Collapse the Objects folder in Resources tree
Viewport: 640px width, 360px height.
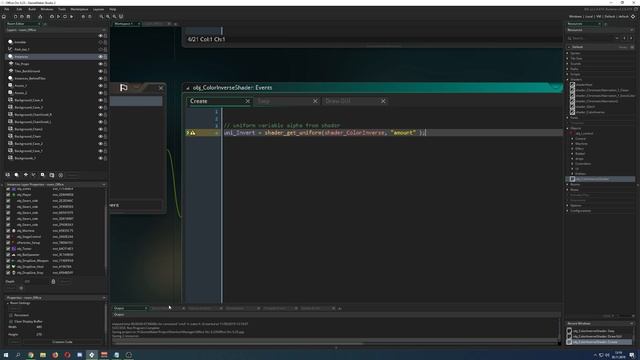(567, 128)
